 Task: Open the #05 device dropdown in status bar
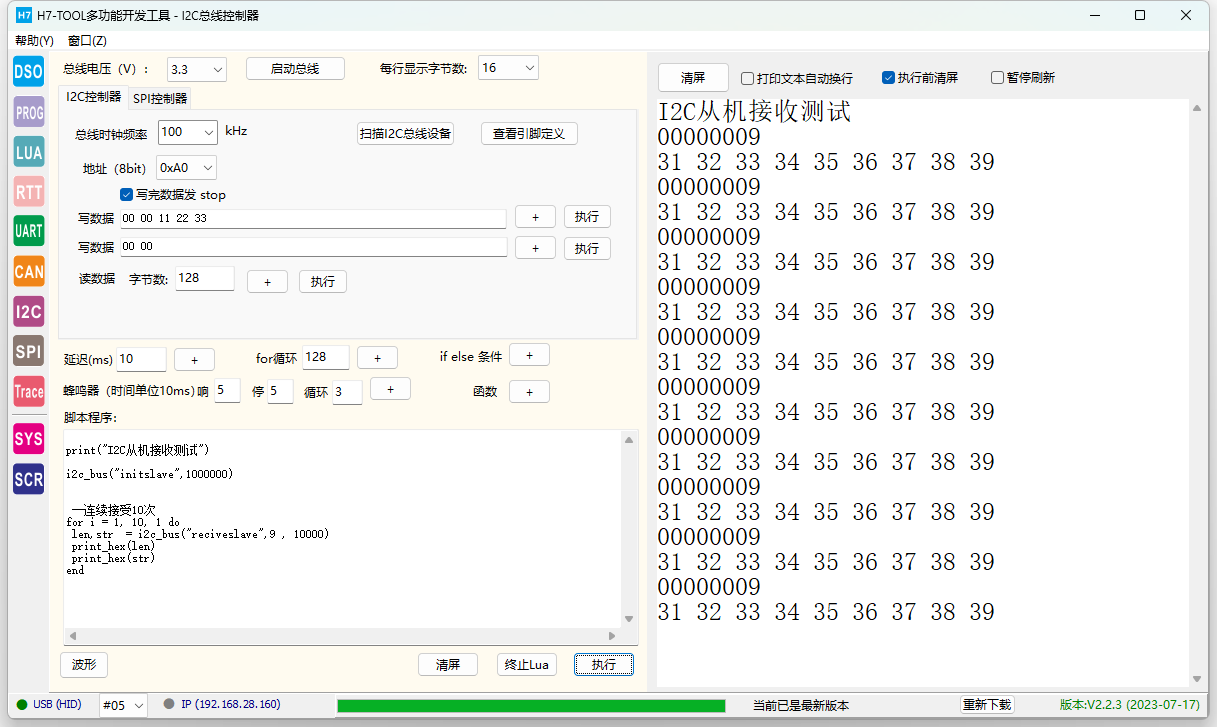[123, 705]
